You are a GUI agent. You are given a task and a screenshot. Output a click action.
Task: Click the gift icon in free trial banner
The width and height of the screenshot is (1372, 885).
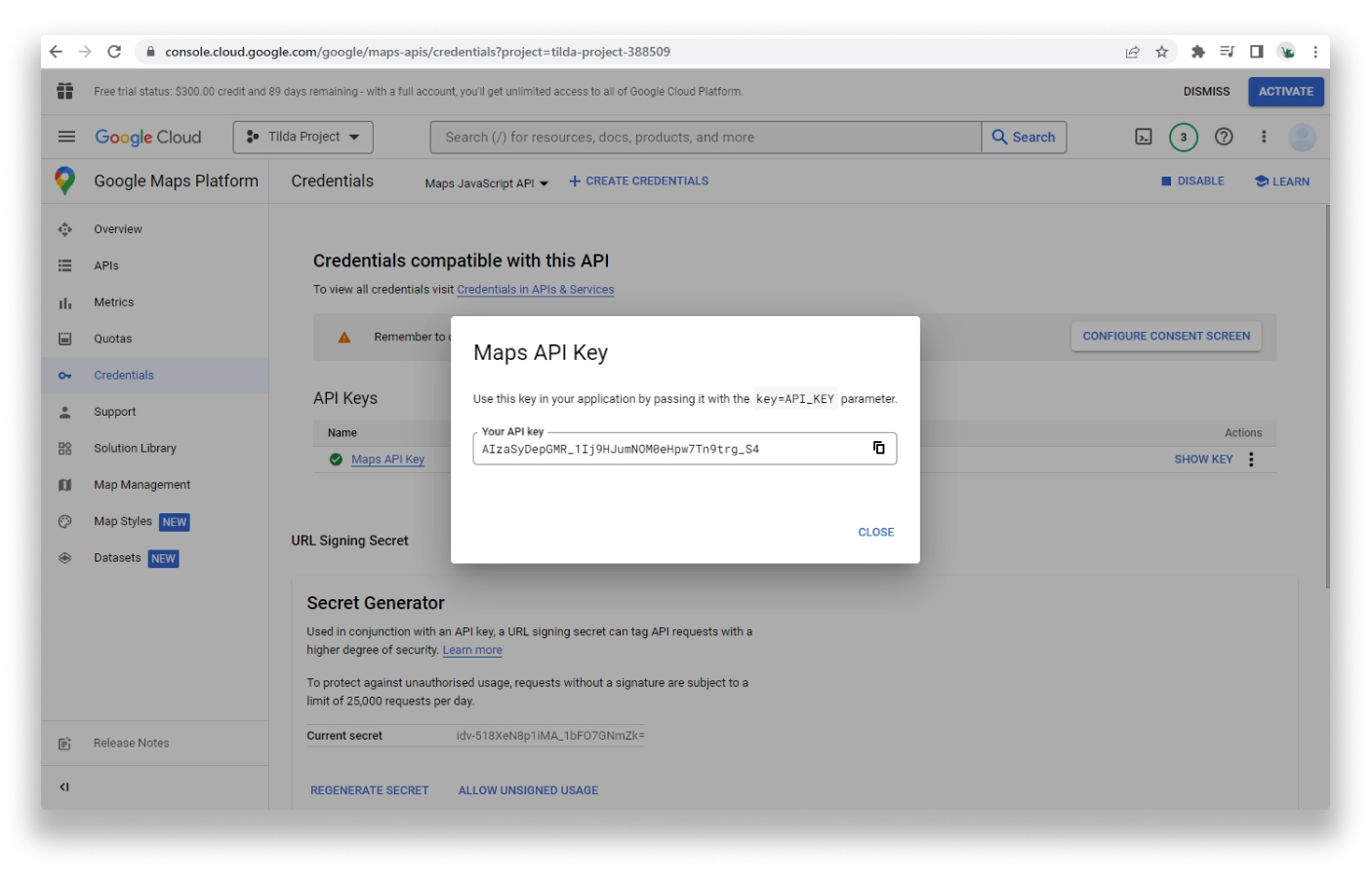pyautogui.click(x=65, y=91)
